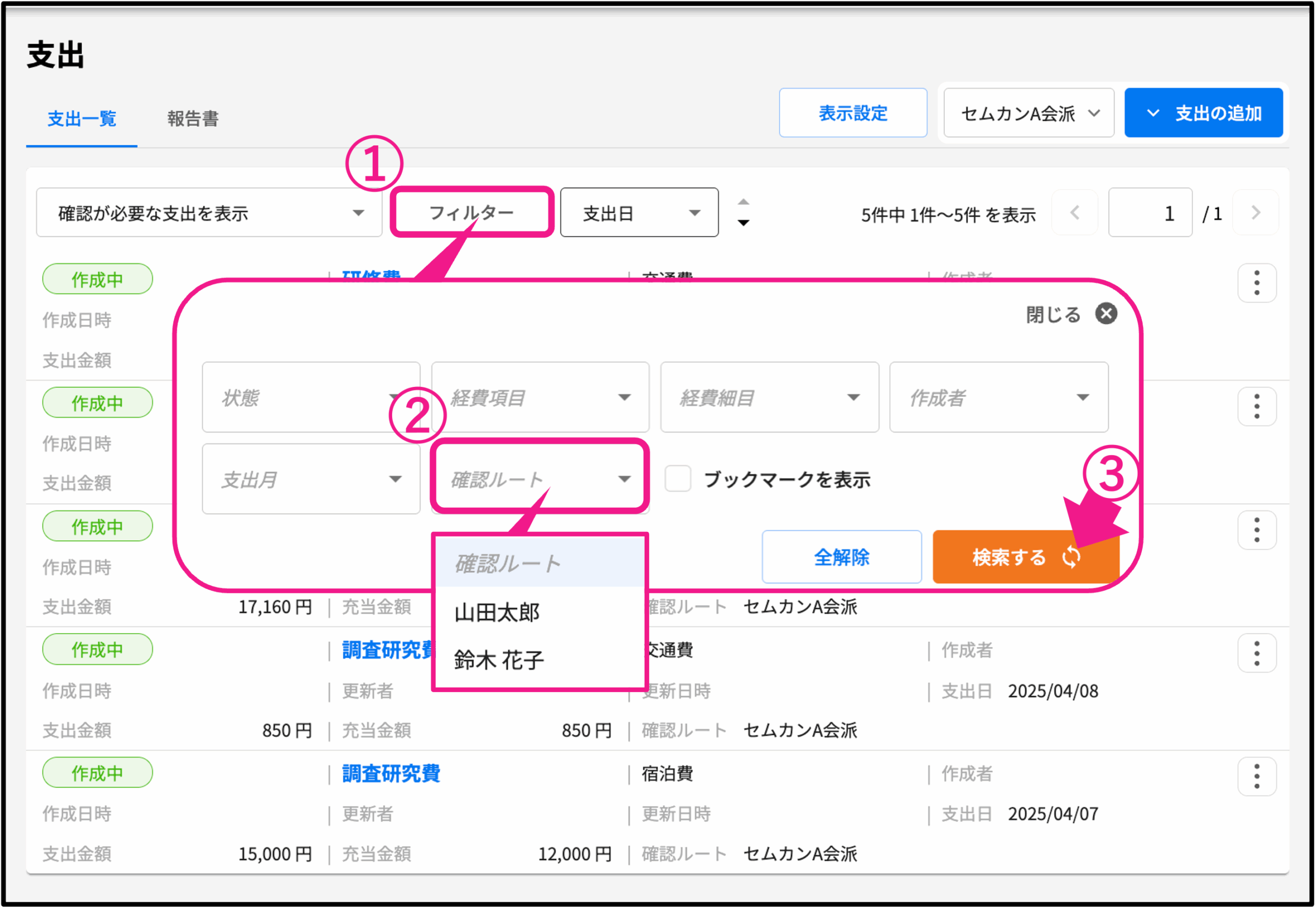Enable ブックマークを表示 checkbox
The image size is (1316, 909).
click(x=678, y=479)
